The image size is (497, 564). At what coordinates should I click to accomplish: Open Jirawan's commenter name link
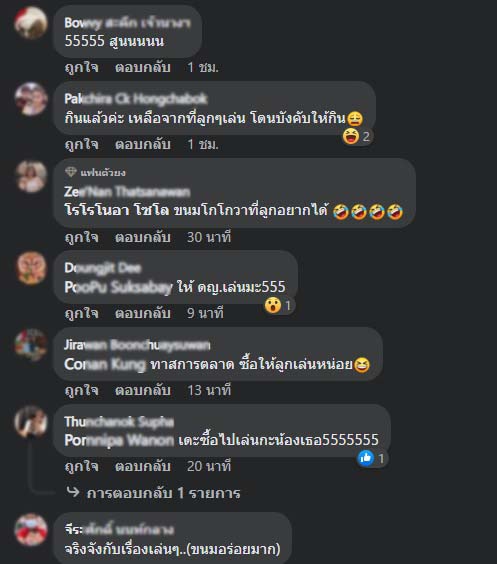pyautogui.click(x=137, y=345)
